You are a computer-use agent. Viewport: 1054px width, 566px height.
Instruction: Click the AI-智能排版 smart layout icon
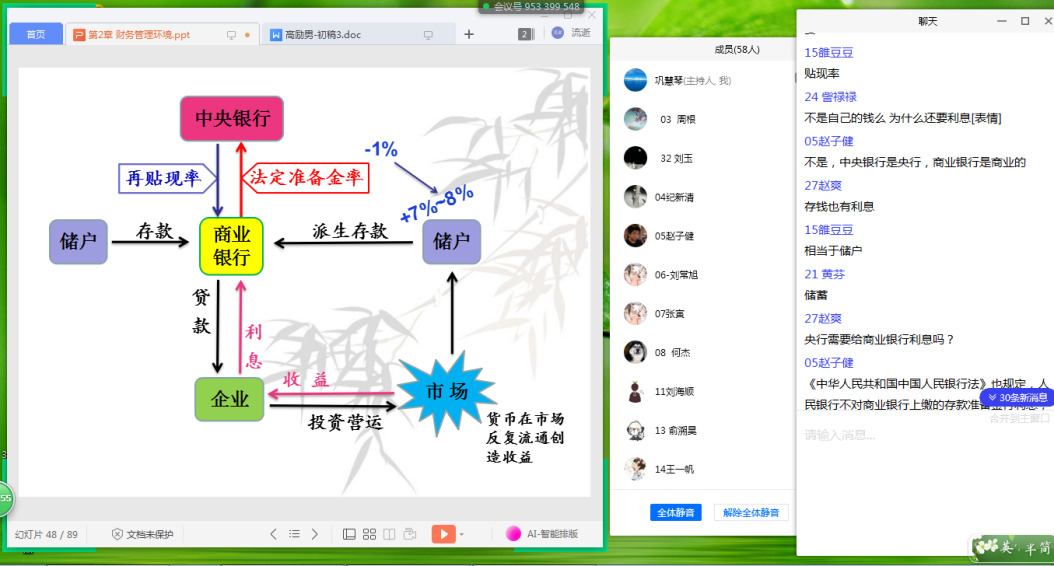point(513,534)
